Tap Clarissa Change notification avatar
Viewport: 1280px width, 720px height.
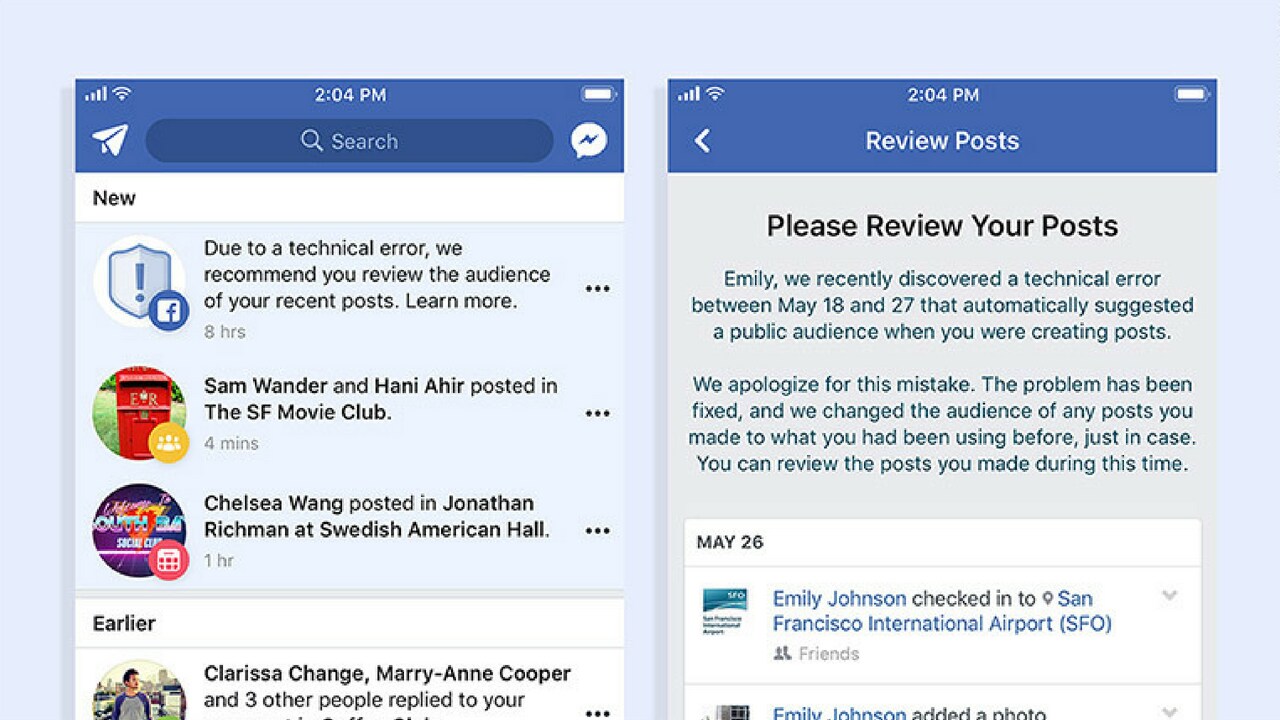coord(140,690)
